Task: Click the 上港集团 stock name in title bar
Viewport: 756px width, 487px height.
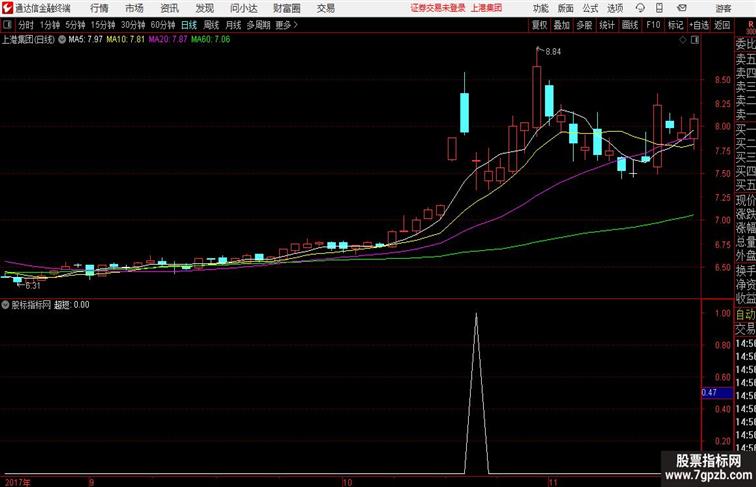Action: pos(486,8)
